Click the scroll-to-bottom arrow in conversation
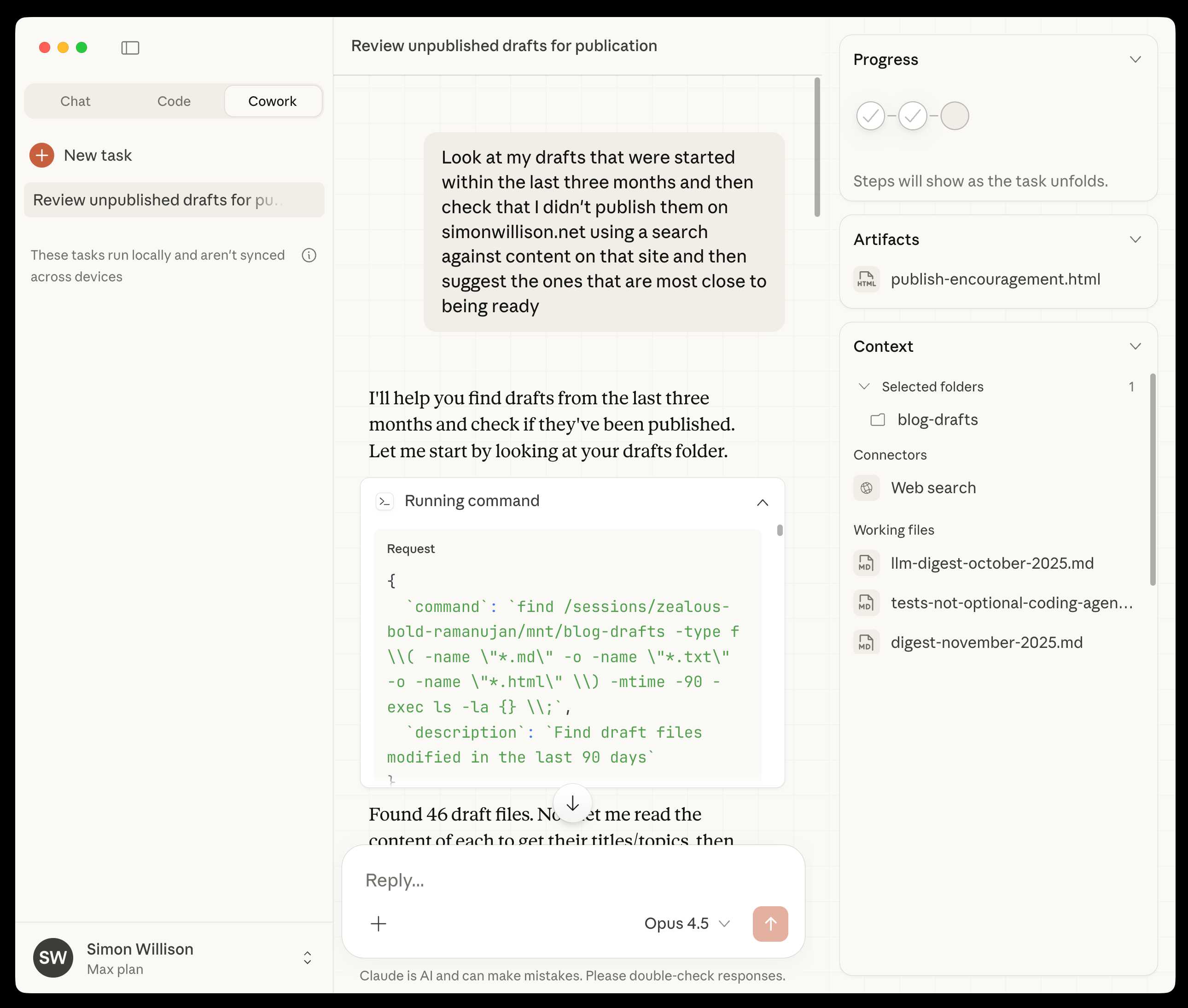 tap(572, 803)
